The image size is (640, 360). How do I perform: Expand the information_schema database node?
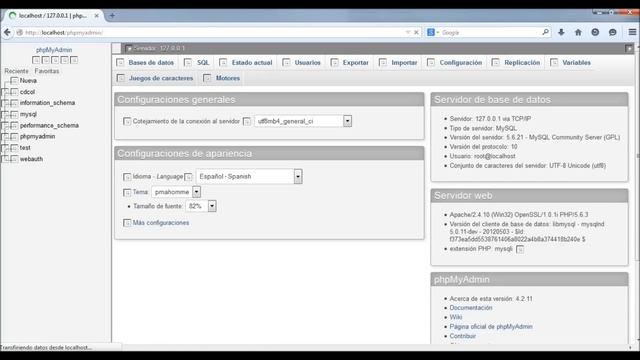click(x=5, y=103)
